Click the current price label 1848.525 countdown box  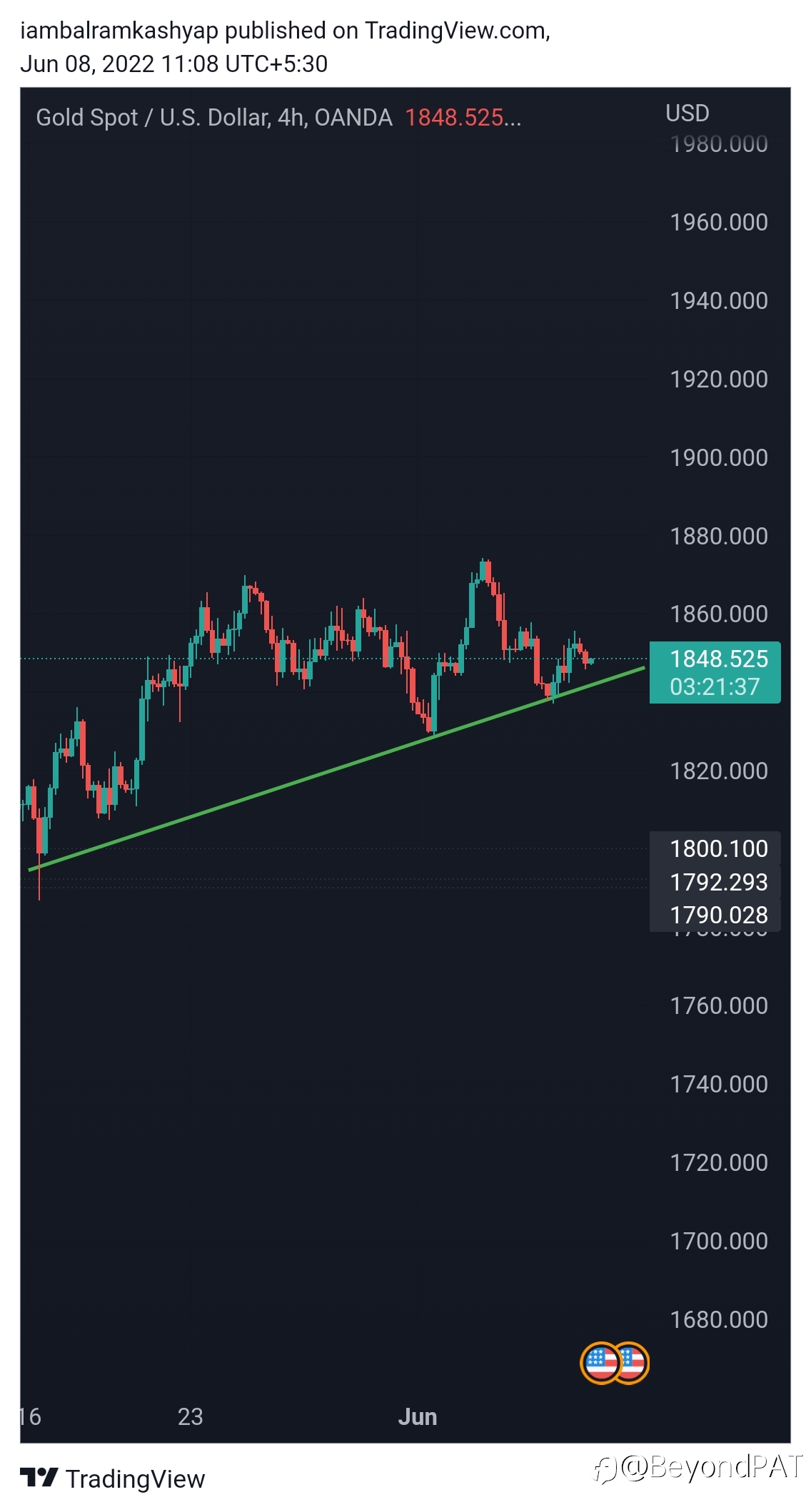(x=715, y=672)
